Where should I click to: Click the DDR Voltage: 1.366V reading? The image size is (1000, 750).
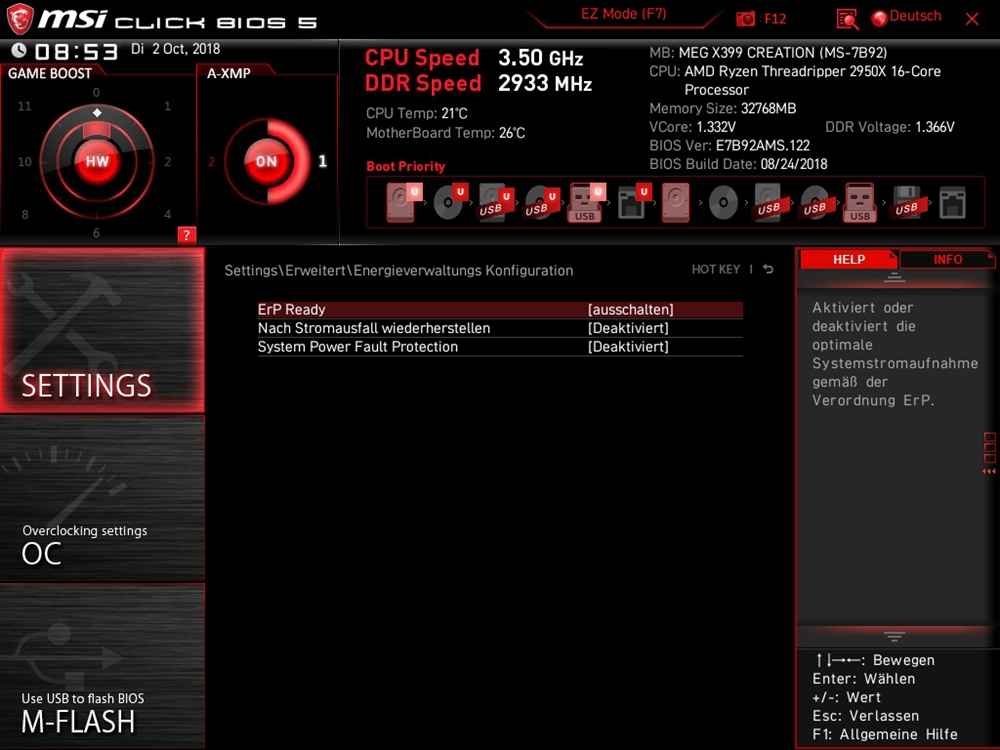pos(890,127)
